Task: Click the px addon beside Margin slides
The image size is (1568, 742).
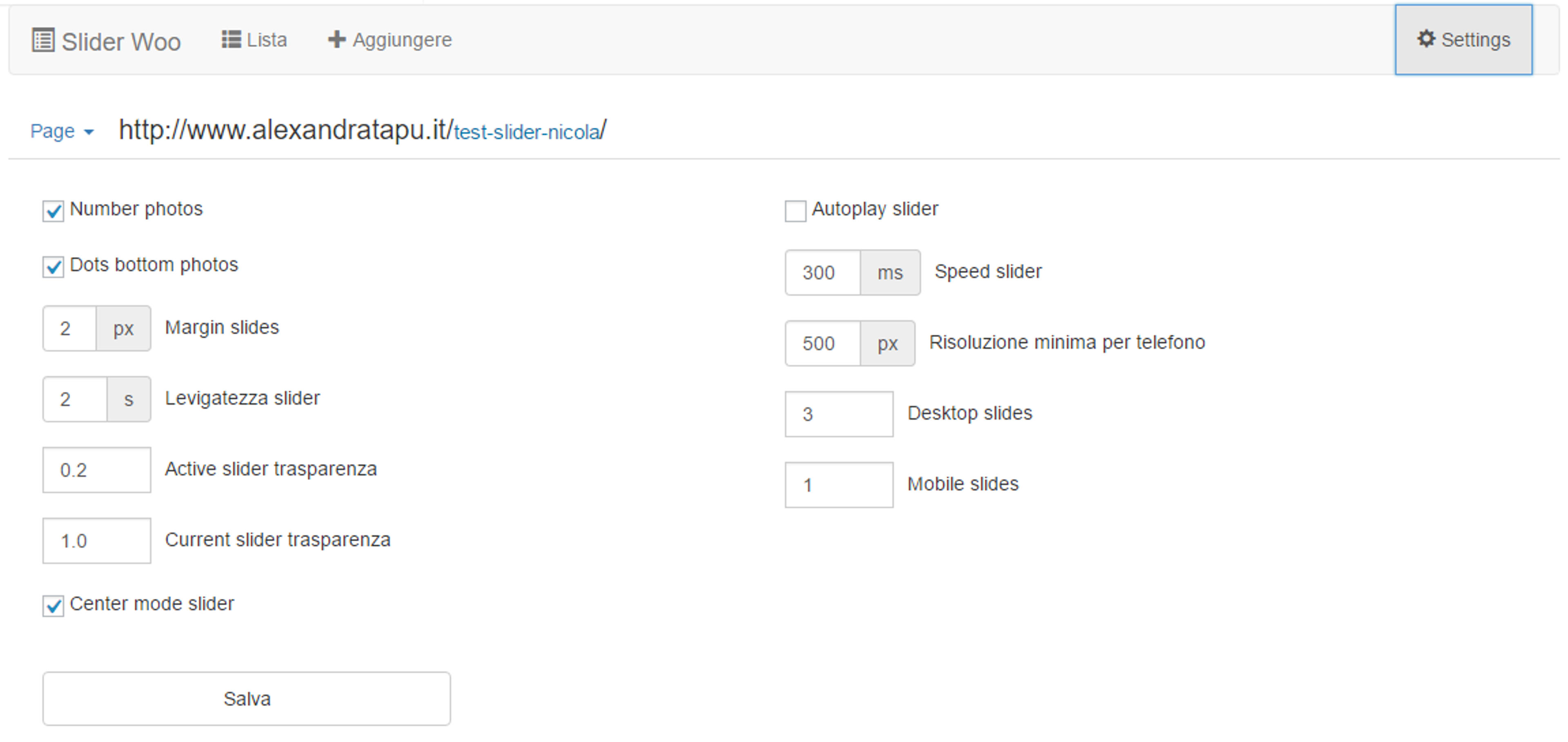Action: (x=123, y=329)
